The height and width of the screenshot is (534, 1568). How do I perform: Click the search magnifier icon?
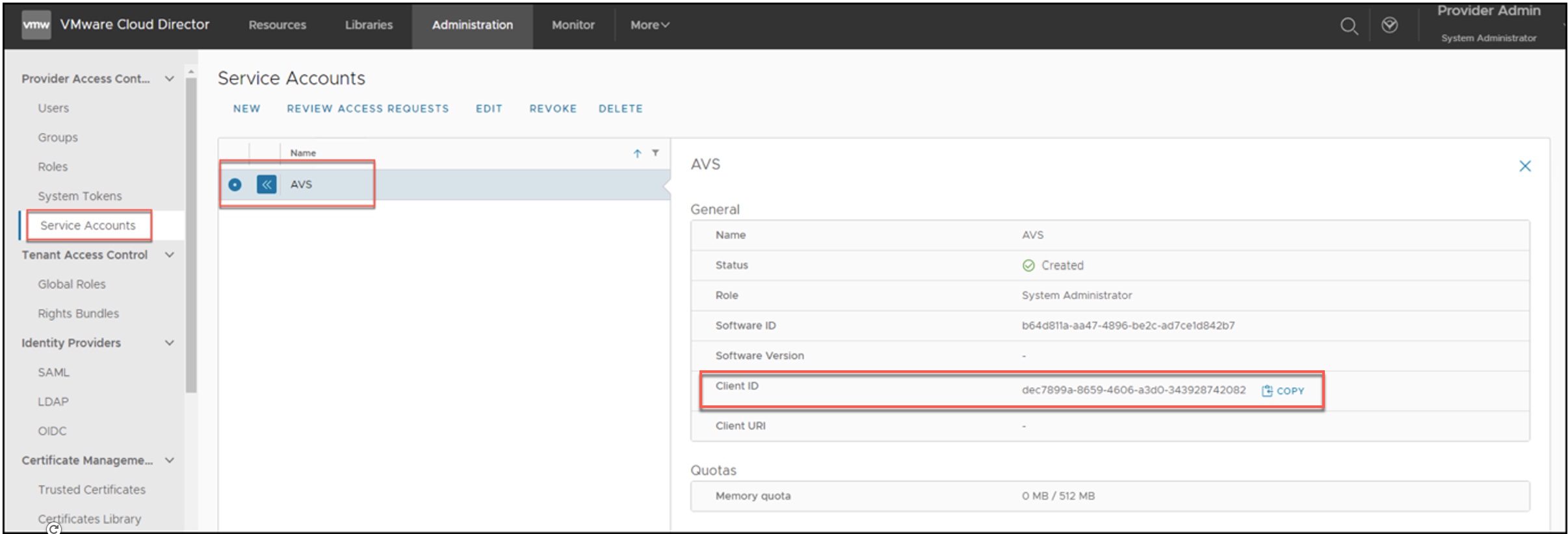point(1349,26)
